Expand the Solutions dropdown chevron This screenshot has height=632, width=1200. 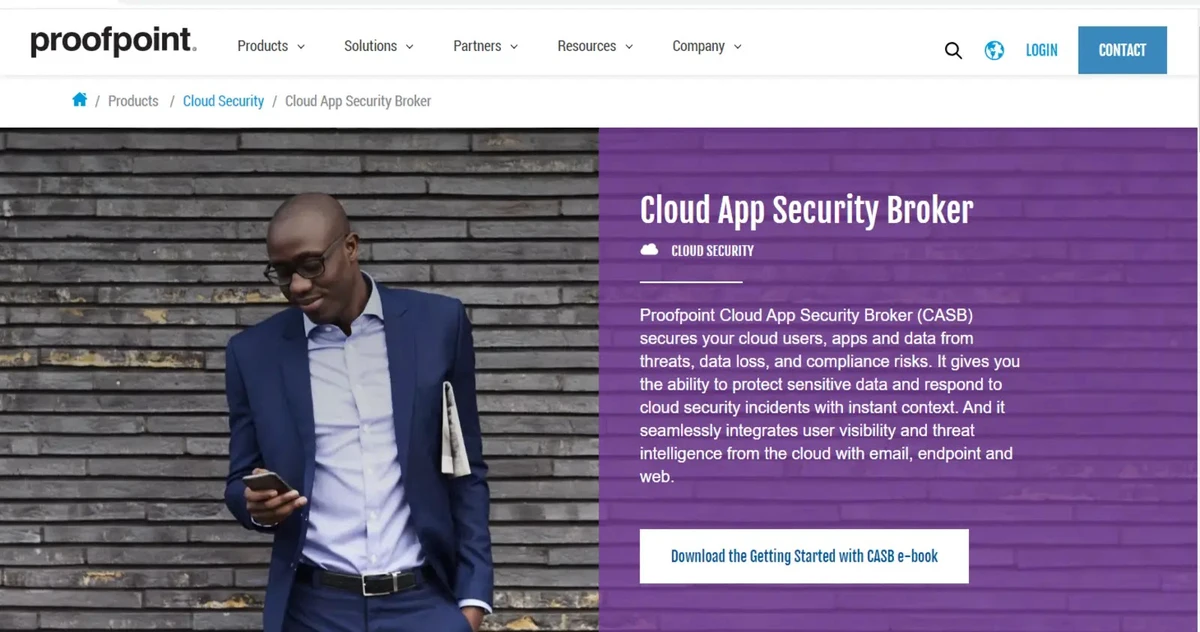[x=410, y=47]
